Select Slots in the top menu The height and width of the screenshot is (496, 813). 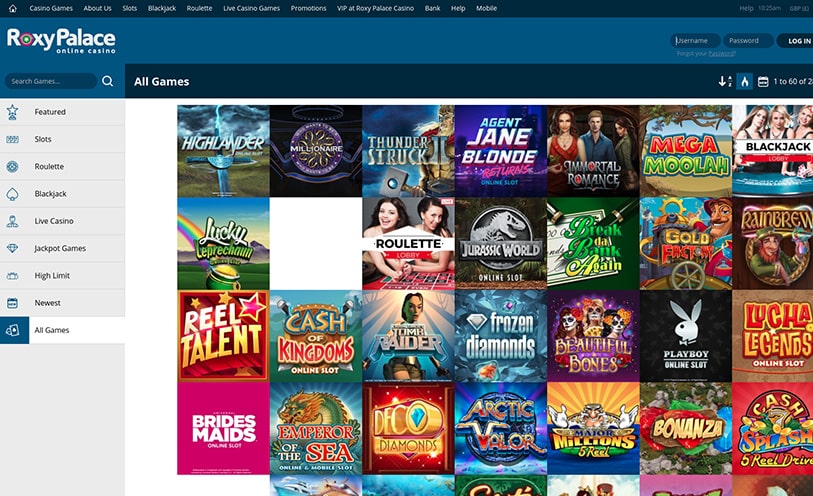130,8
